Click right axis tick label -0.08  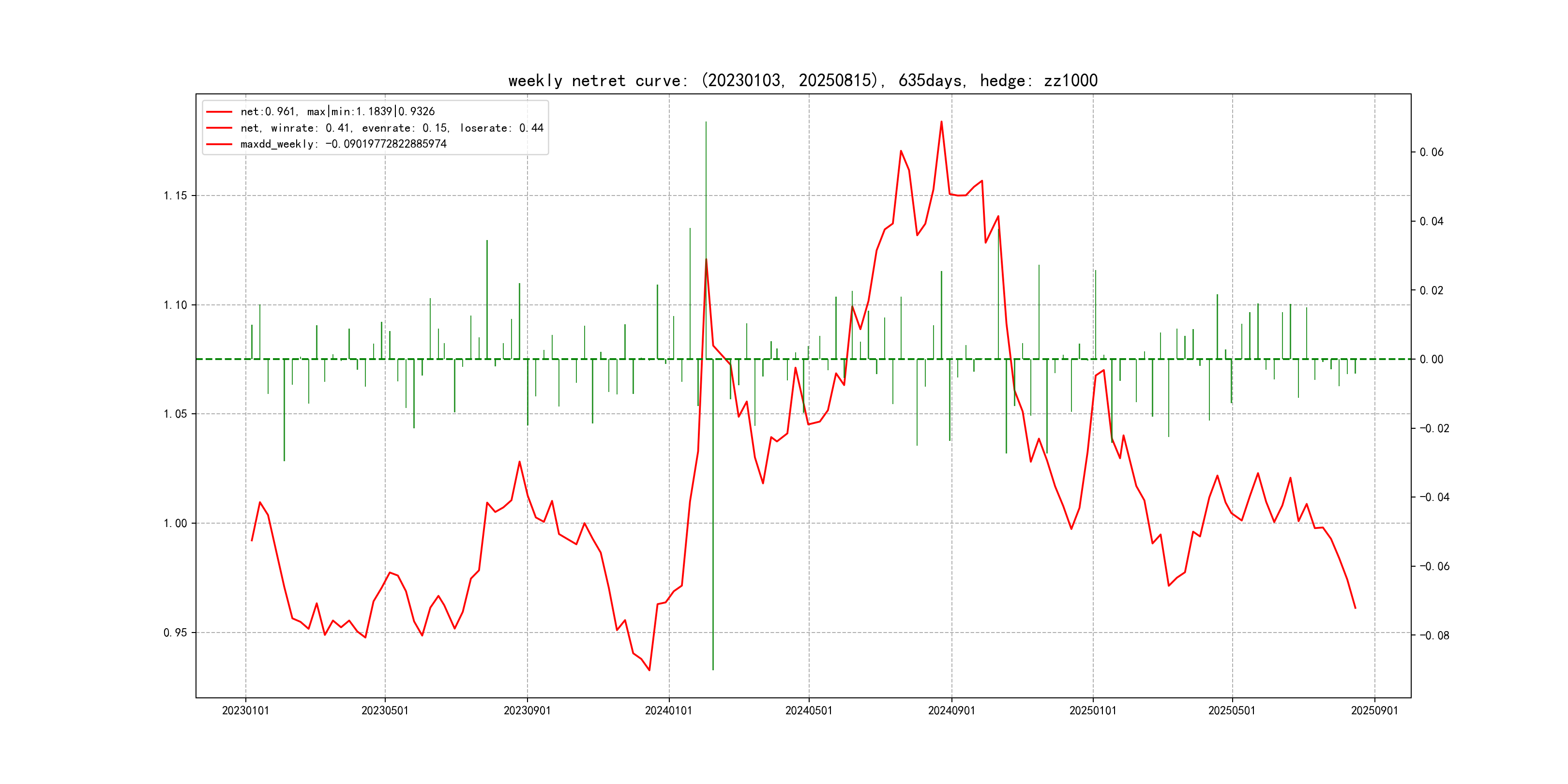click(x=1434, y=635)
